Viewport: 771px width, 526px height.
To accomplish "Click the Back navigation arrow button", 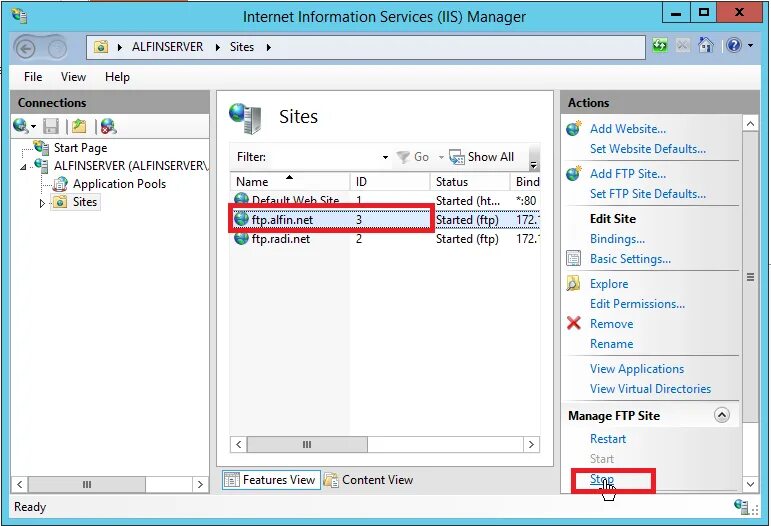I will (26, 48).
